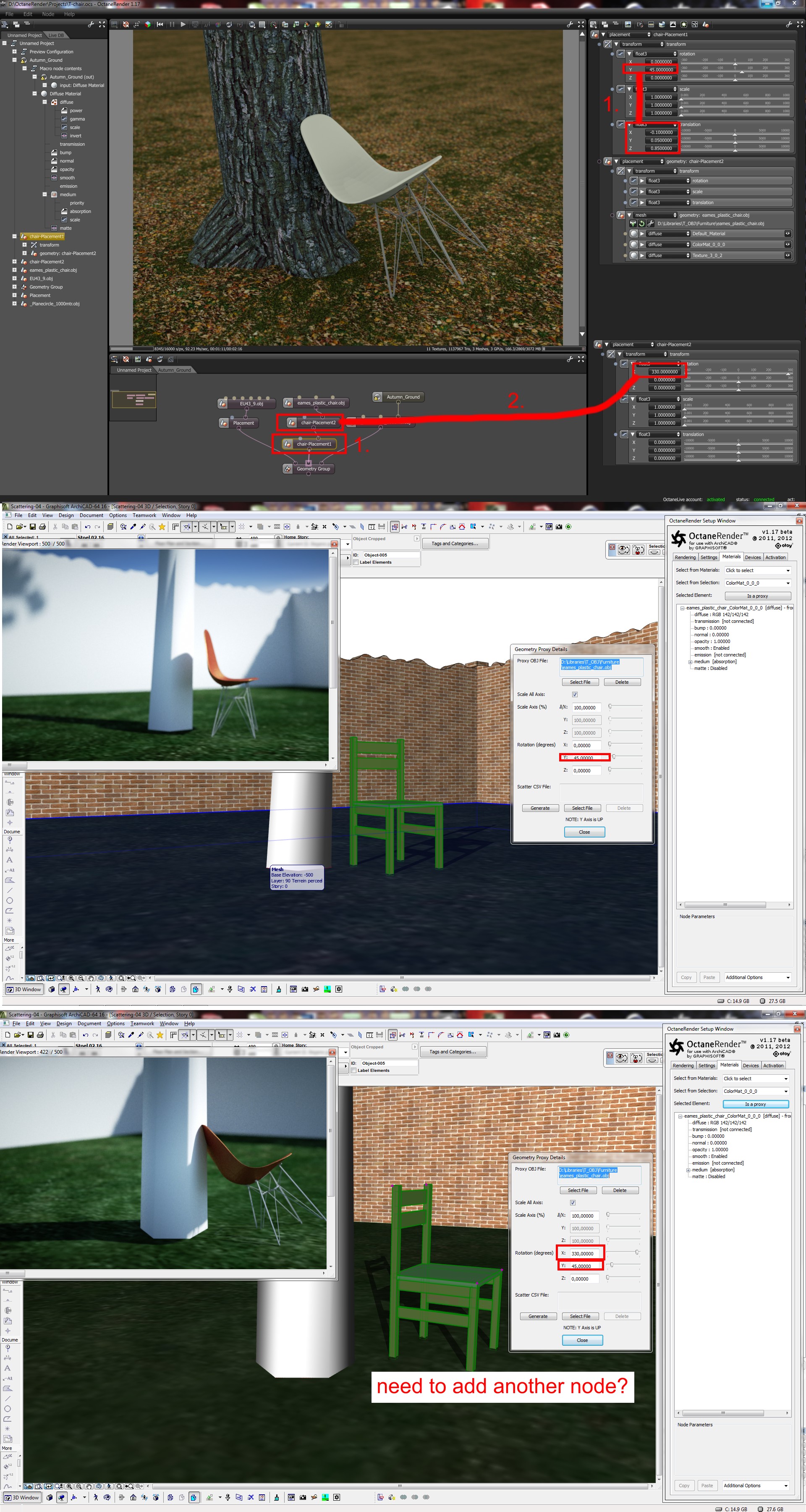Click the Tags and Categories button under viewport 500/500

tap(455, 543)
